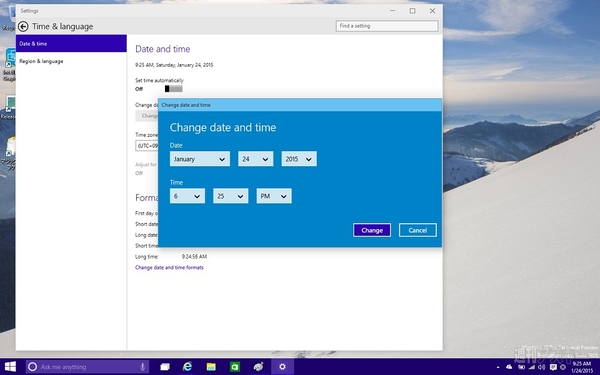Image resolution: width=600 pixels, height=375 pixels.
Task: Open the Store app on taskbar
Action: (235, 367)
